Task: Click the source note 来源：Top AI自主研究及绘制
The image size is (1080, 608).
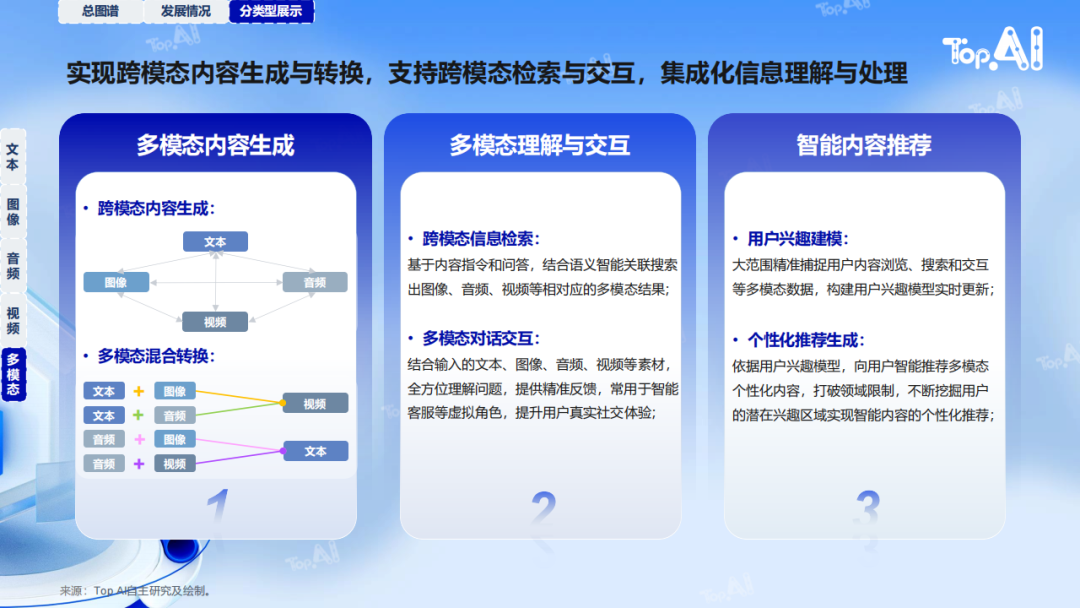Action: pyautogui.click(x=135, y=591)
